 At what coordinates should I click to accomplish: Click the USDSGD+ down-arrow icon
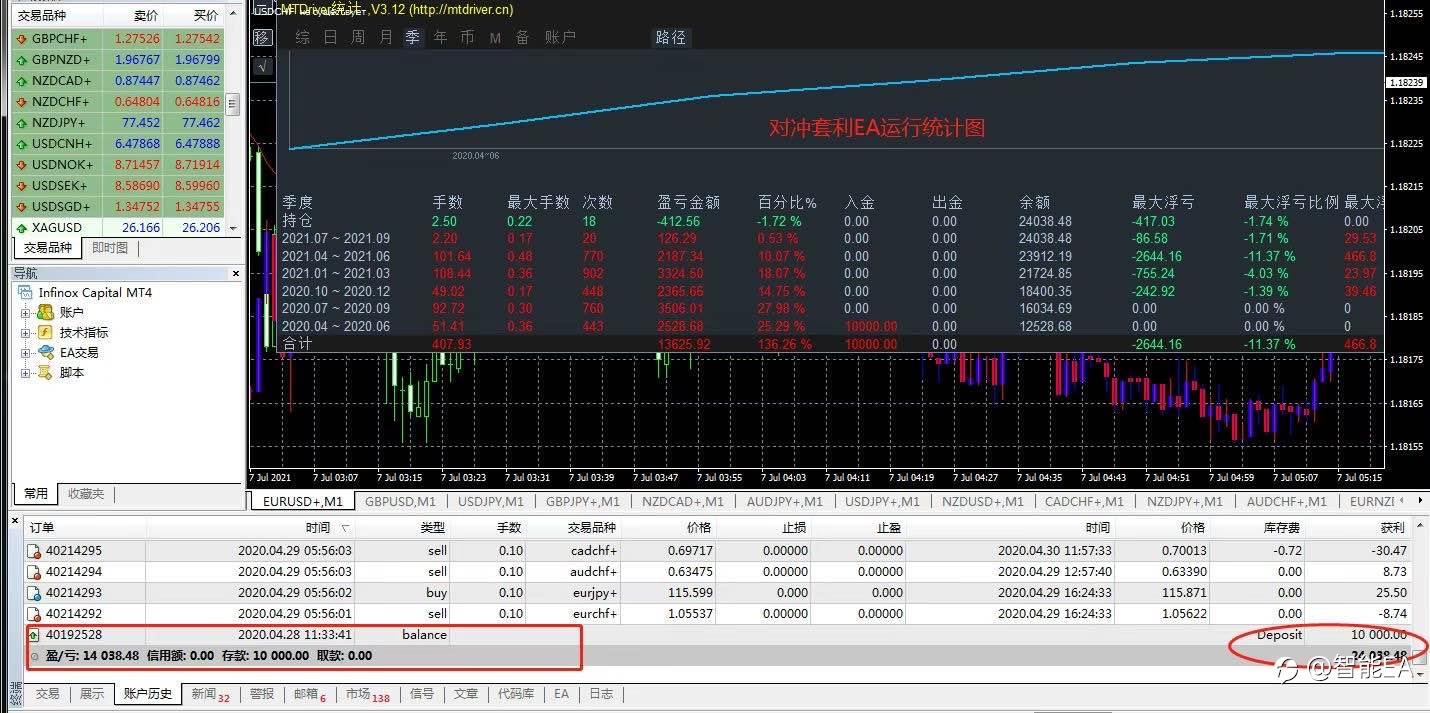pos(21,207)
